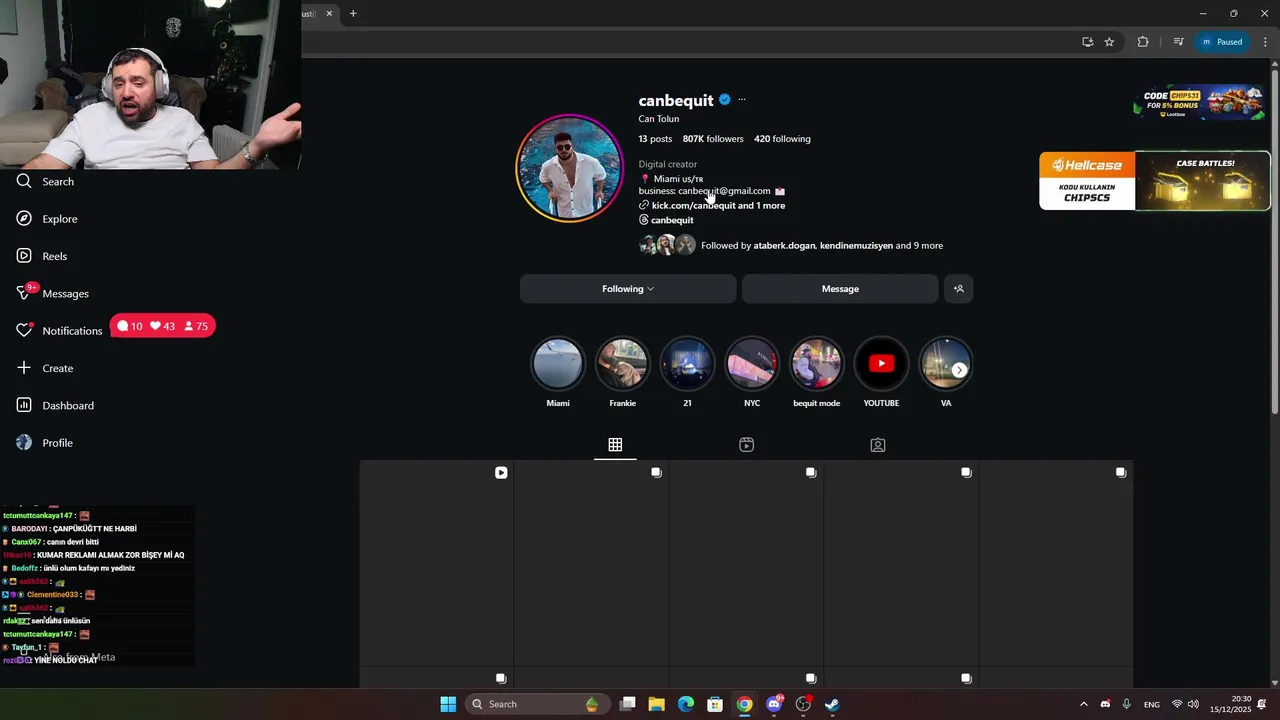View the 807K followers list

click(x=713, y=139)
